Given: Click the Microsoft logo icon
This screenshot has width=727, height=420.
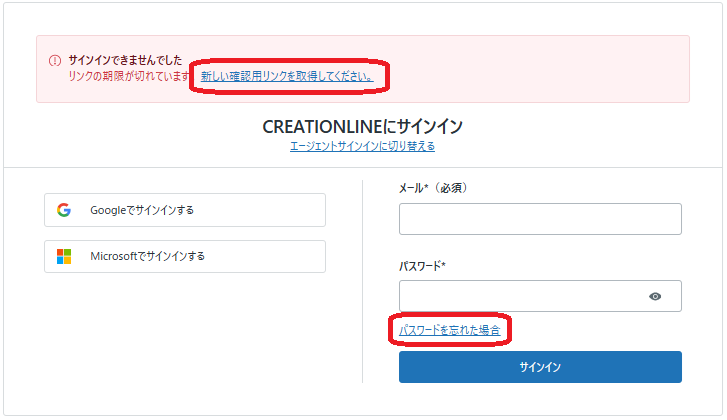Looking at the screenshot, I should (x=64, y=256).
